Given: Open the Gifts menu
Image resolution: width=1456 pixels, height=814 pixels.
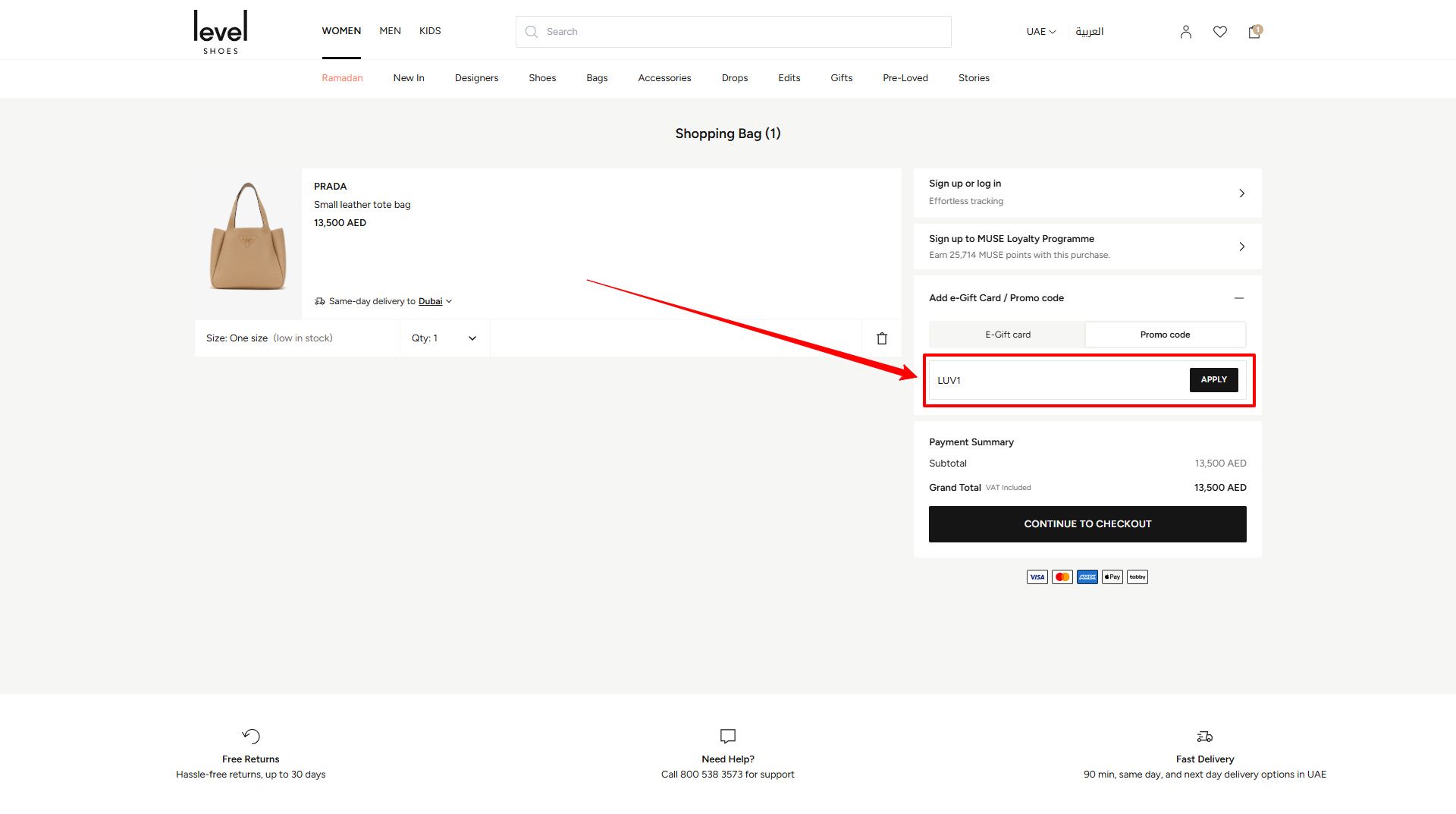Looking at the screenshot, I should (842, 78).
